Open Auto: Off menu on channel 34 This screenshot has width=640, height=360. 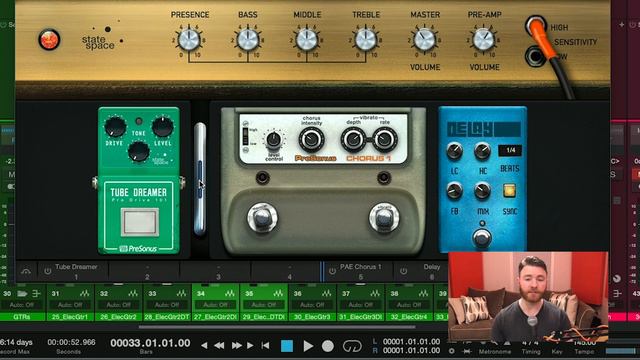click(215, 305)
